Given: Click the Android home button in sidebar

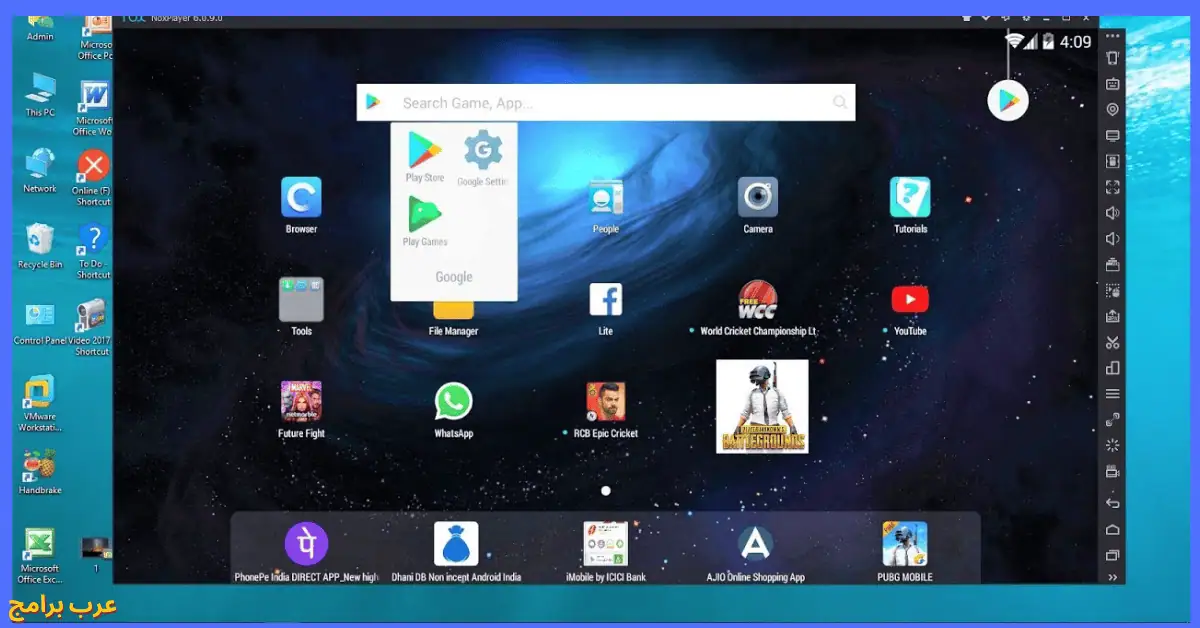Looking at the screenshot, I should pyautogui.click(x=1112, y=530).
